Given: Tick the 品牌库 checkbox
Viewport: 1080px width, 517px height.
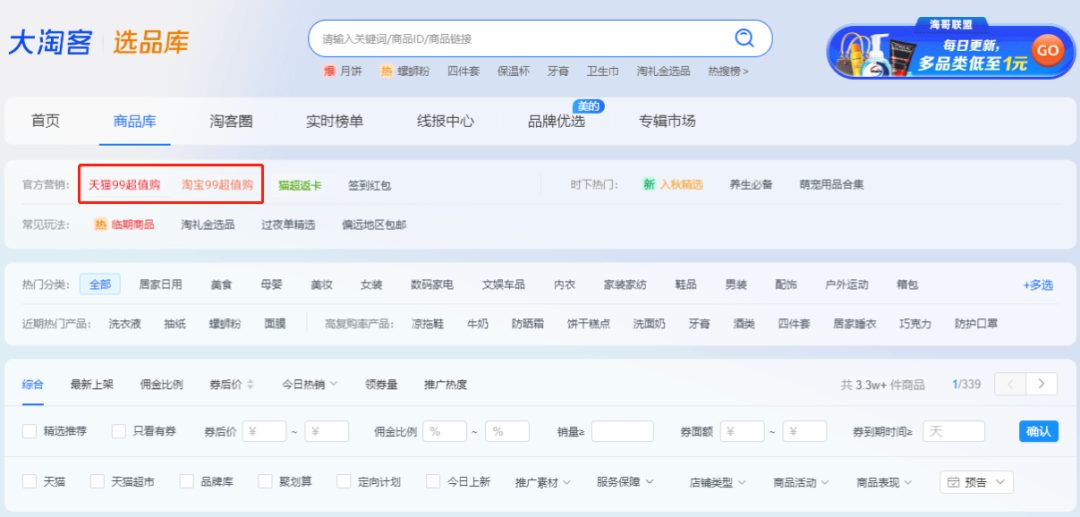Looking at the screenshot, I should pos(186,481).
